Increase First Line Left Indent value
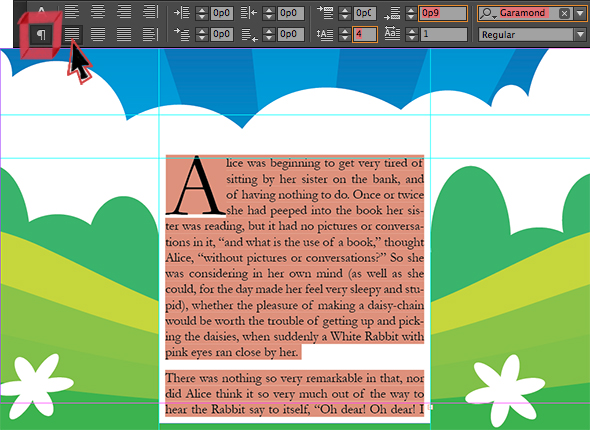The image size is (590, 430). point(202,31)
